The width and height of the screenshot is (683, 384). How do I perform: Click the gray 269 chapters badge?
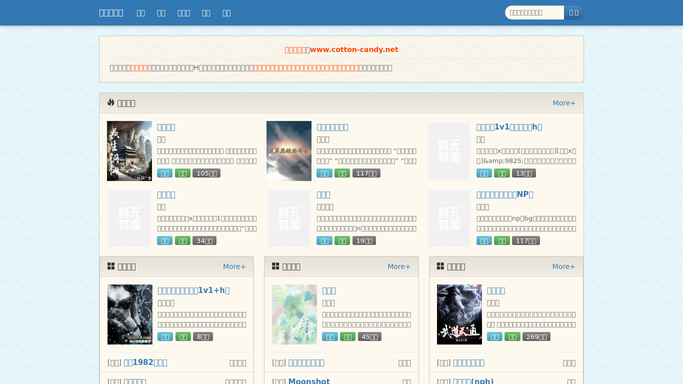(x=536, y=337)
